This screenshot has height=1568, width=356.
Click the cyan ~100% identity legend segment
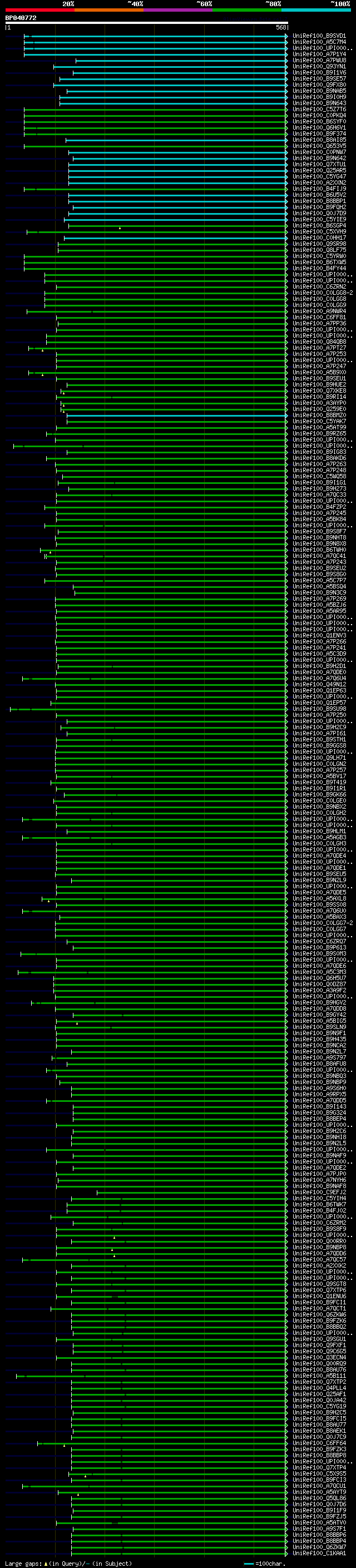(316, 11)
